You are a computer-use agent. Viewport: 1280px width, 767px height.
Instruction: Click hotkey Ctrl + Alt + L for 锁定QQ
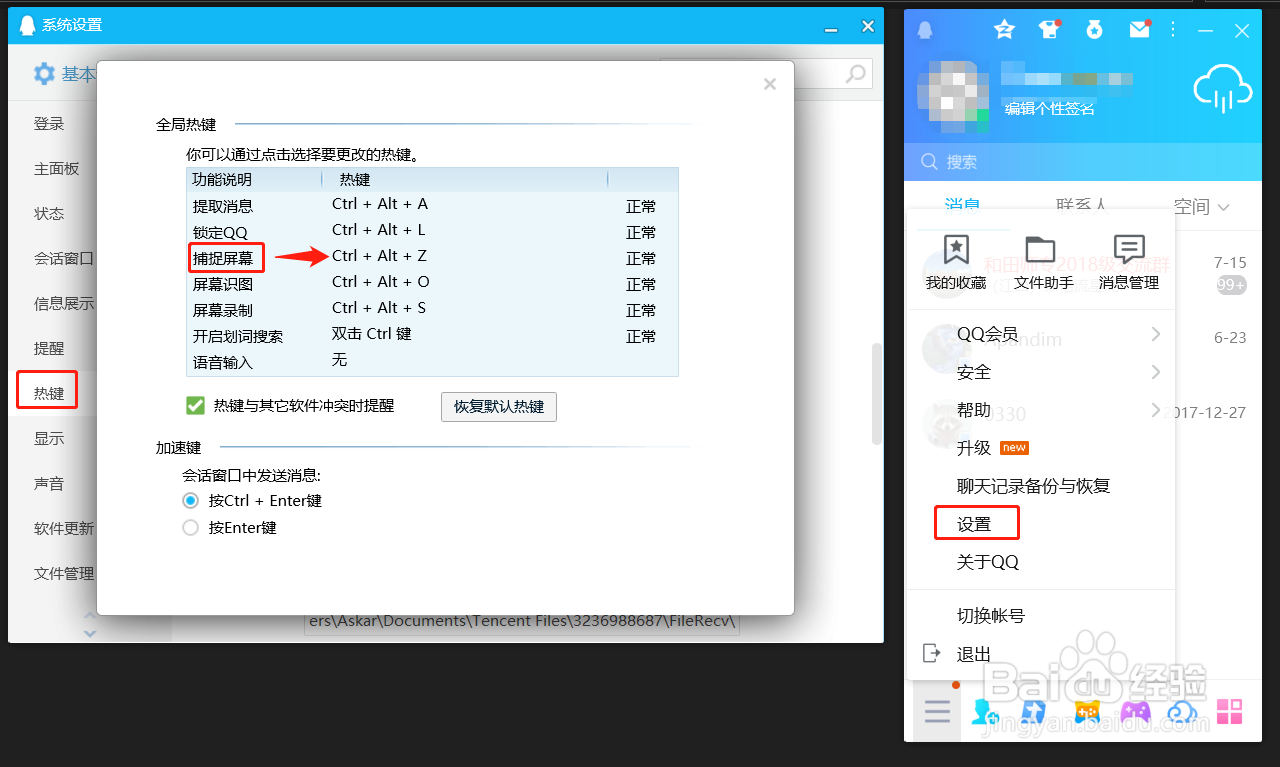pyautogui.click(x=379, y=230)
